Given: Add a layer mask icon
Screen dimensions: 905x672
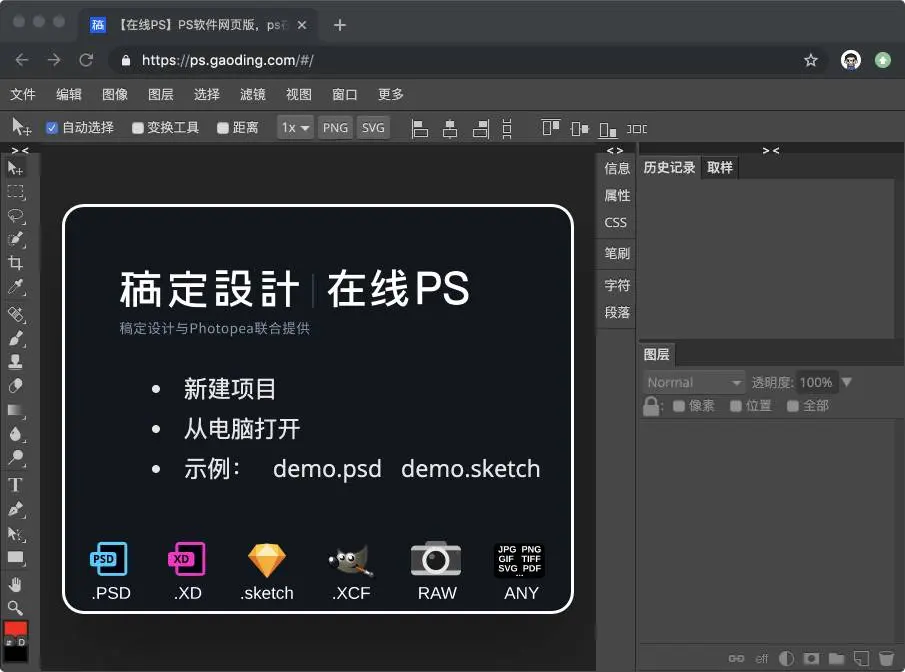Looking at the screenshot, I should (x=811, y=658).
